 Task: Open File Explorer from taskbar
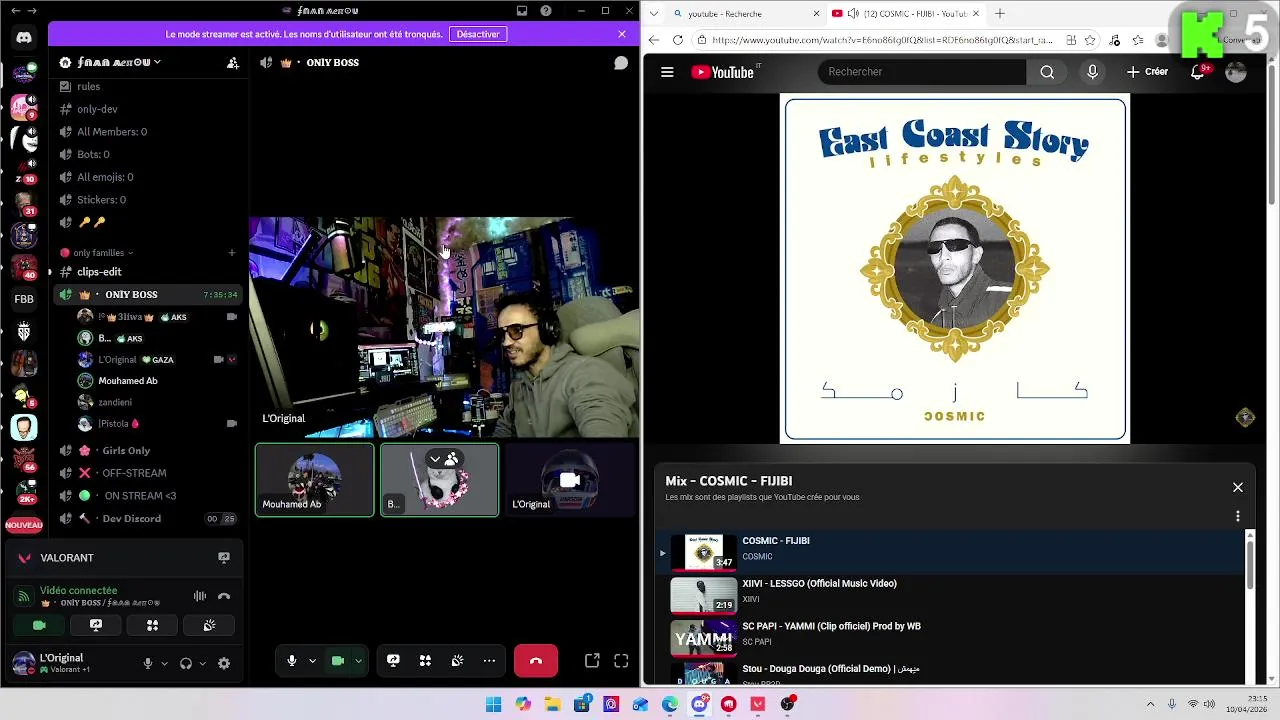point(552,704)
